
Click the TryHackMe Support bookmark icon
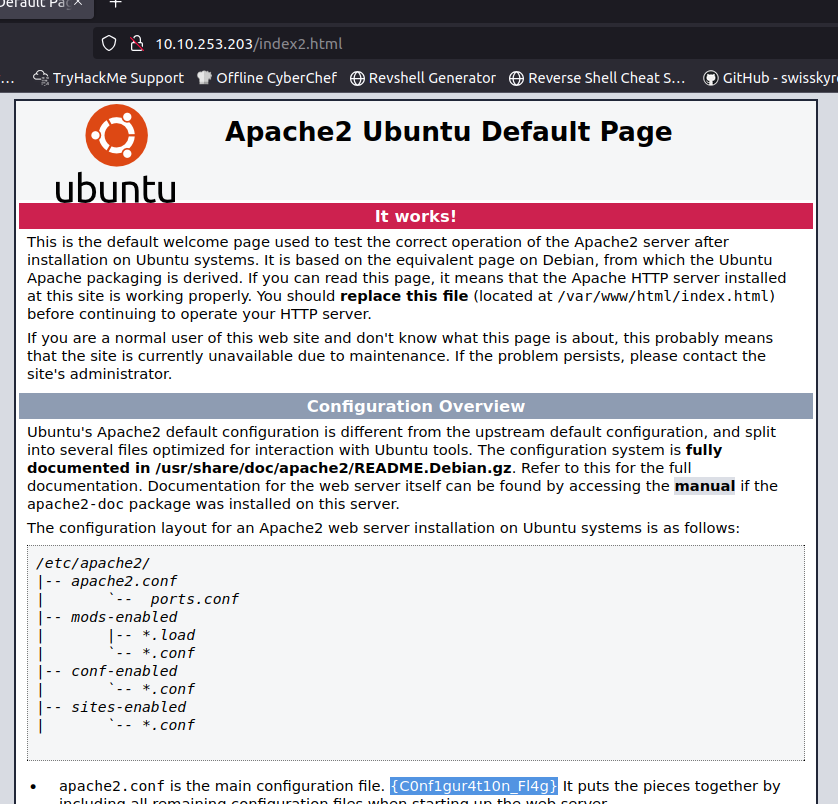tap(41, 78)
